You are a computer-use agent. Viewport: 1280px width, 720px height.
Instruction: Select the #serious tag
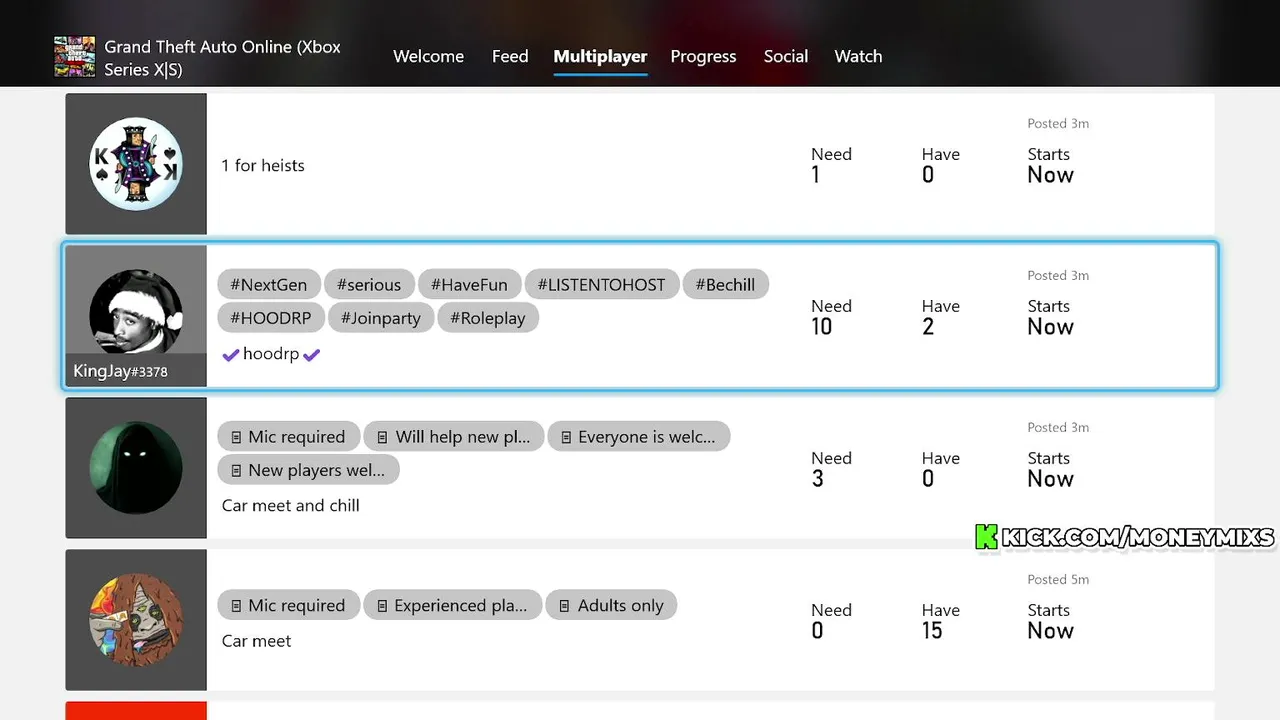pyautogui.click(x=369, y=284)
